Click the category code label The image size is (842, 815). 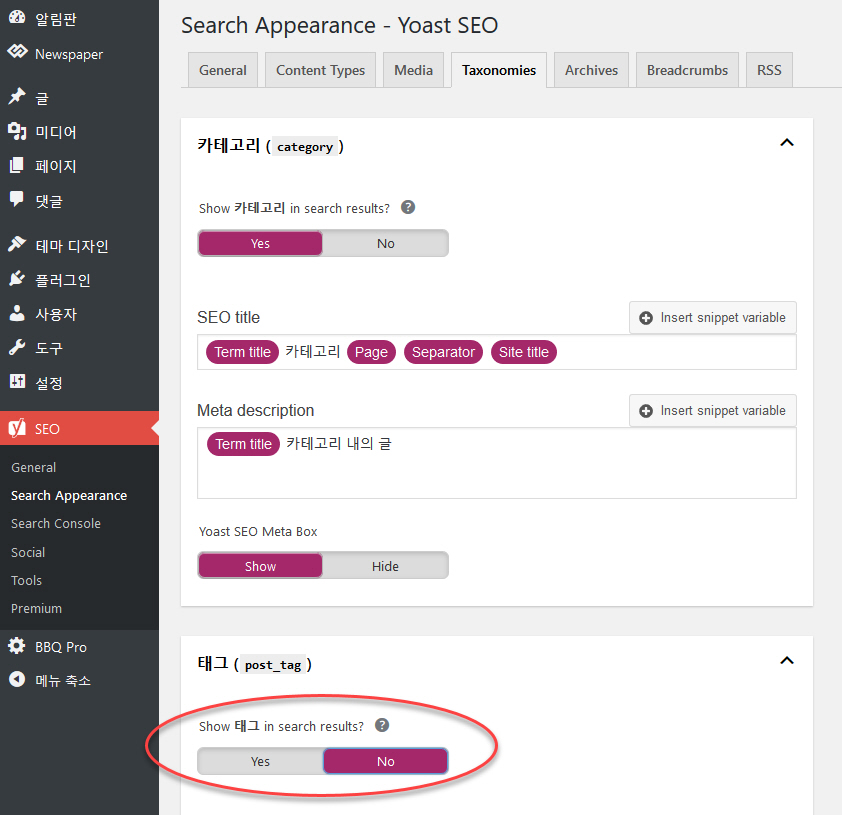pos(305,147)
